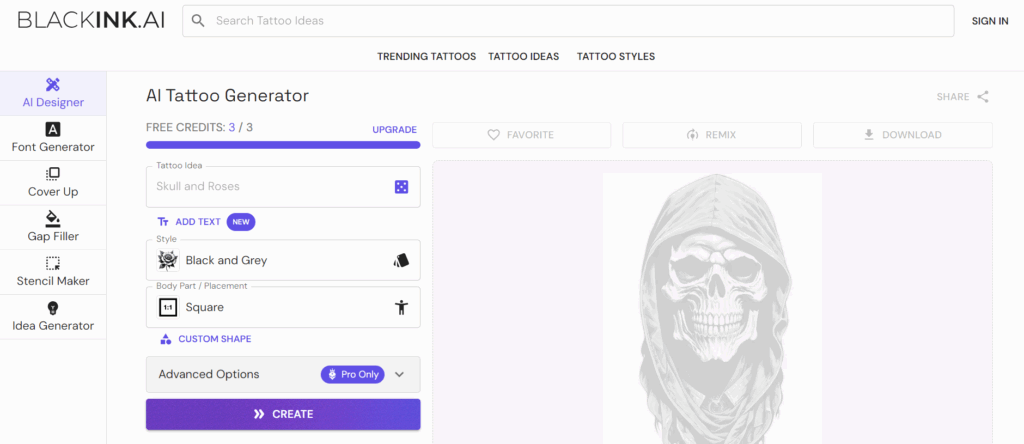1024x444 pixels.
Task: Open Gap Filler tool
Action: 53,227
